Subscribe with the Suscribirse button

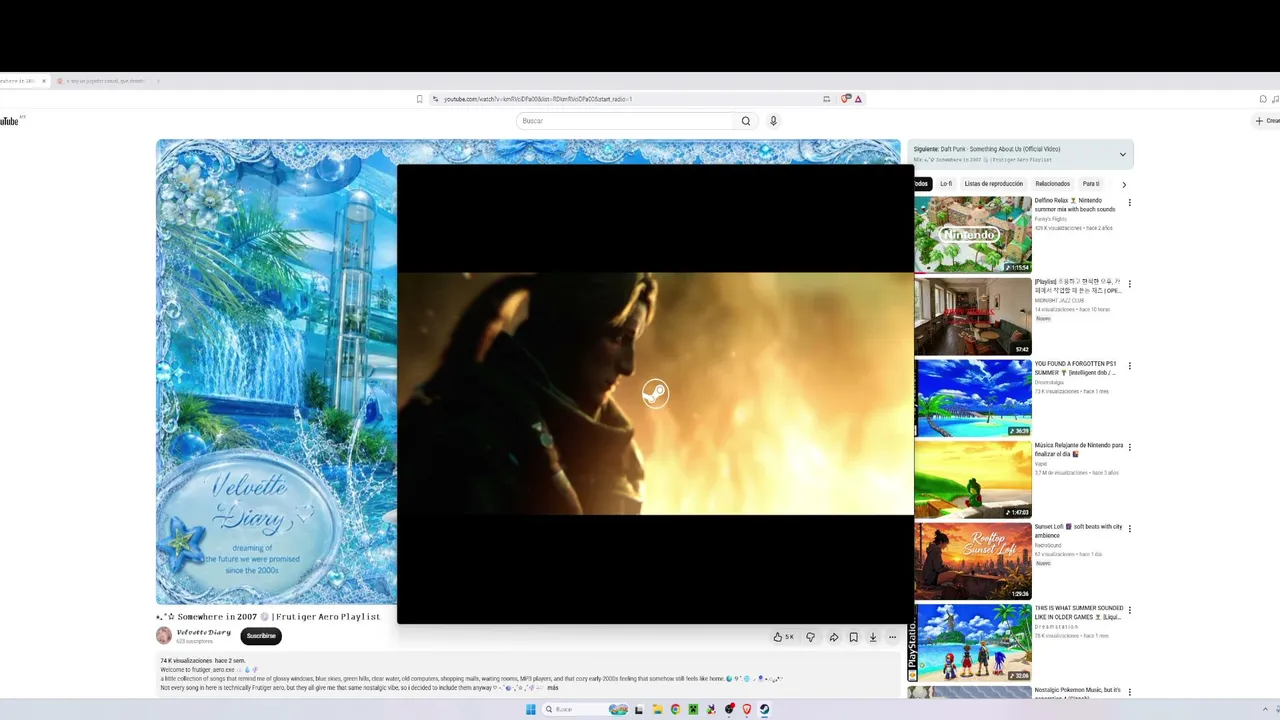click(x=261, y=636)
